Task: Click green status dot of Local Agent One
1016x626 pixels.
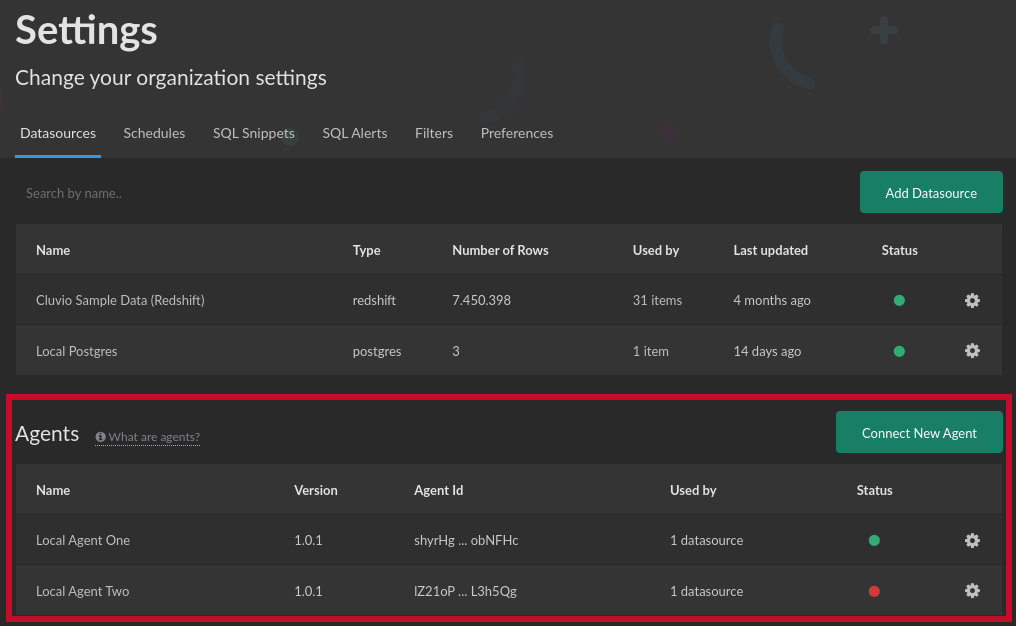Action: coord(874,540)
